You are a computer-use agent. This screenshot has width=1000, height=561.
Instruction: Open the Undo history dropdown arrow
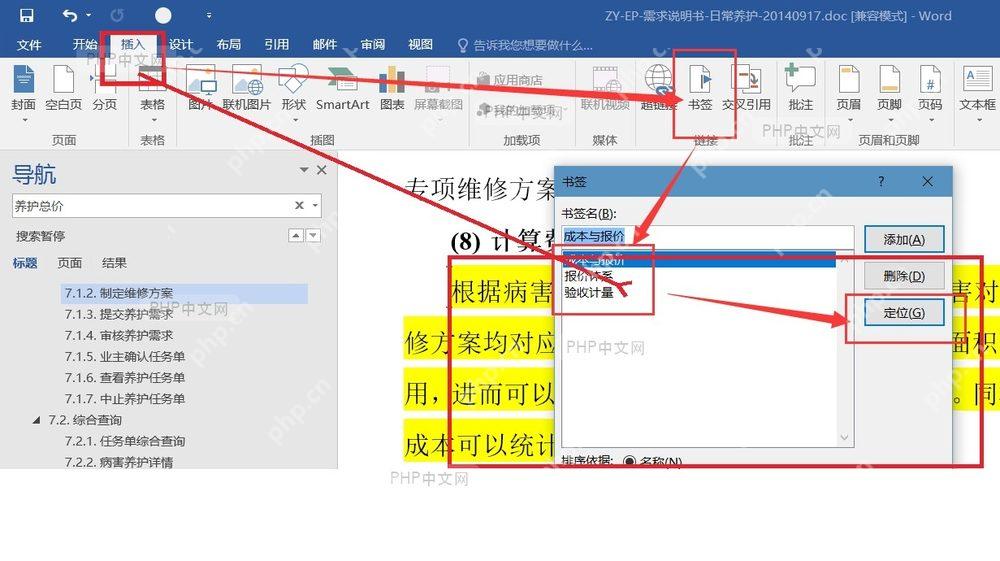point(89,15)
